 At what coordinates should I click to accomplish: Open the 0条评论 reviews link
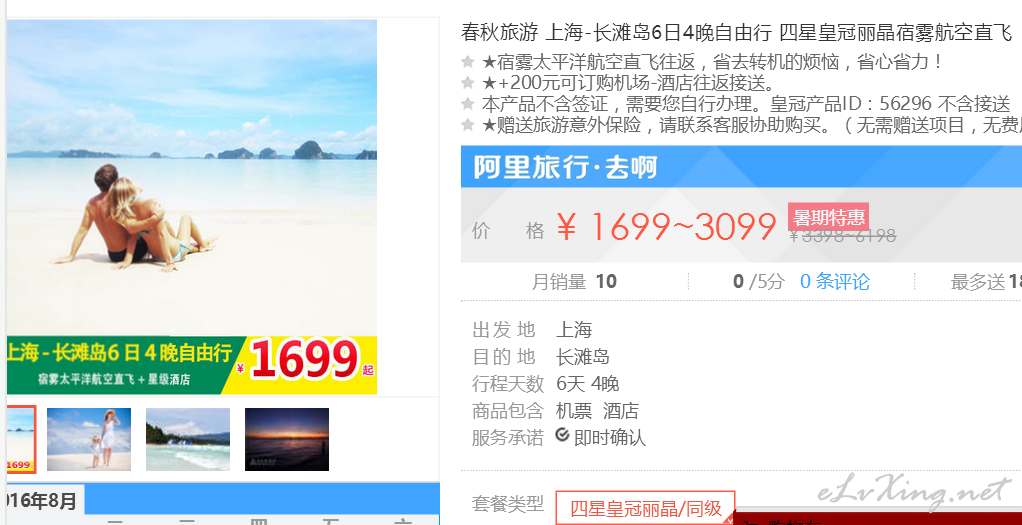pos(834,282)
